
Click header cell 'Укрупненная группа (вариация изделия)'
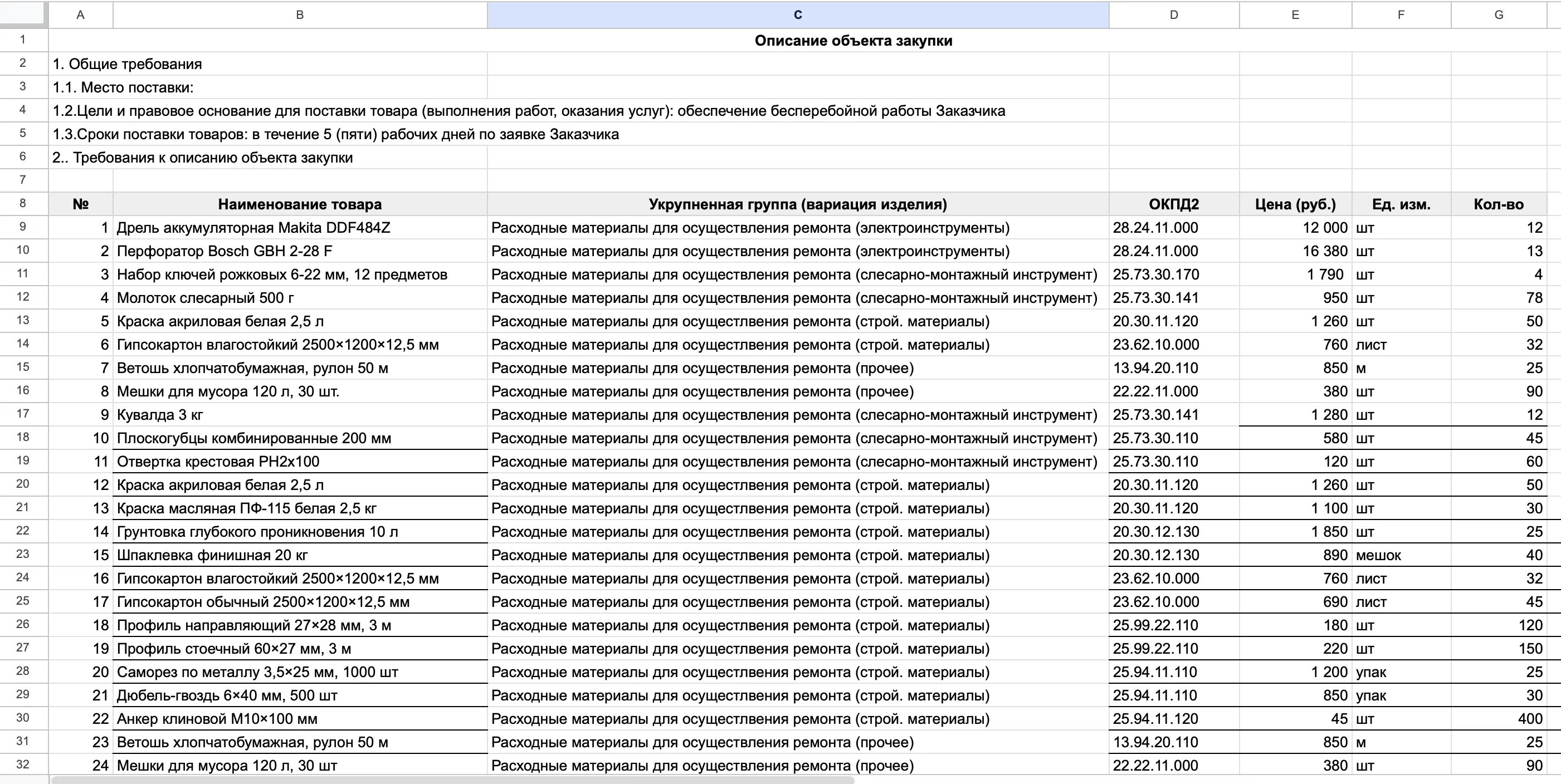pos(798,204)
